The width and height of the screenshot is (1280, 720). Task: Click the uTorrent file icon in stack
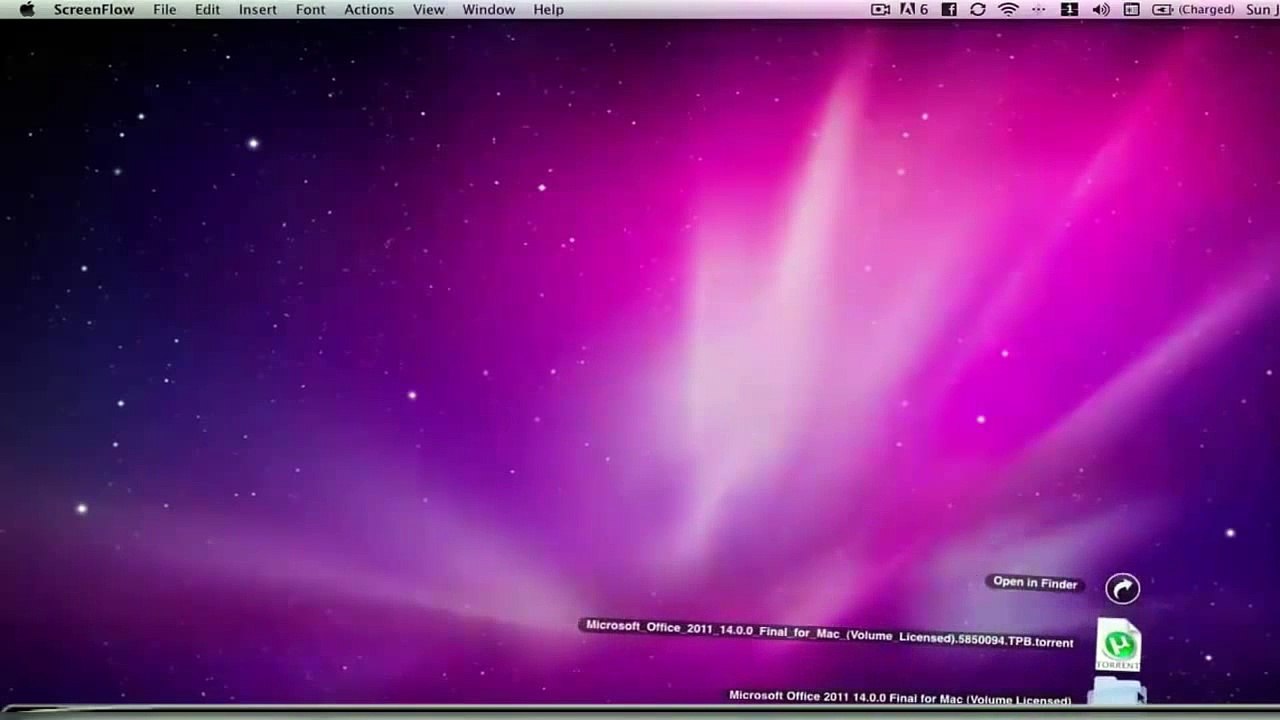(1118, 645)
